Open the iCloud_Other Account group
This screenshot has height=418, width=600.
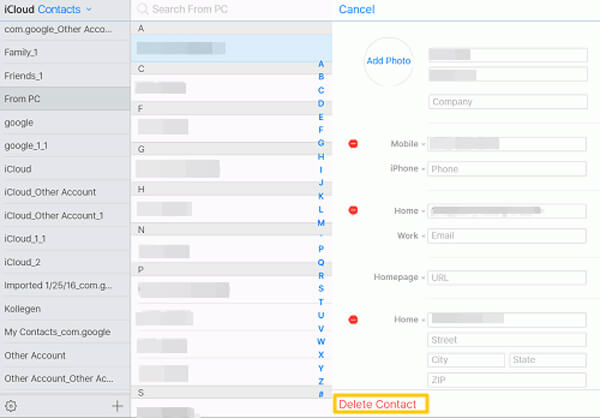pos(65,192)
